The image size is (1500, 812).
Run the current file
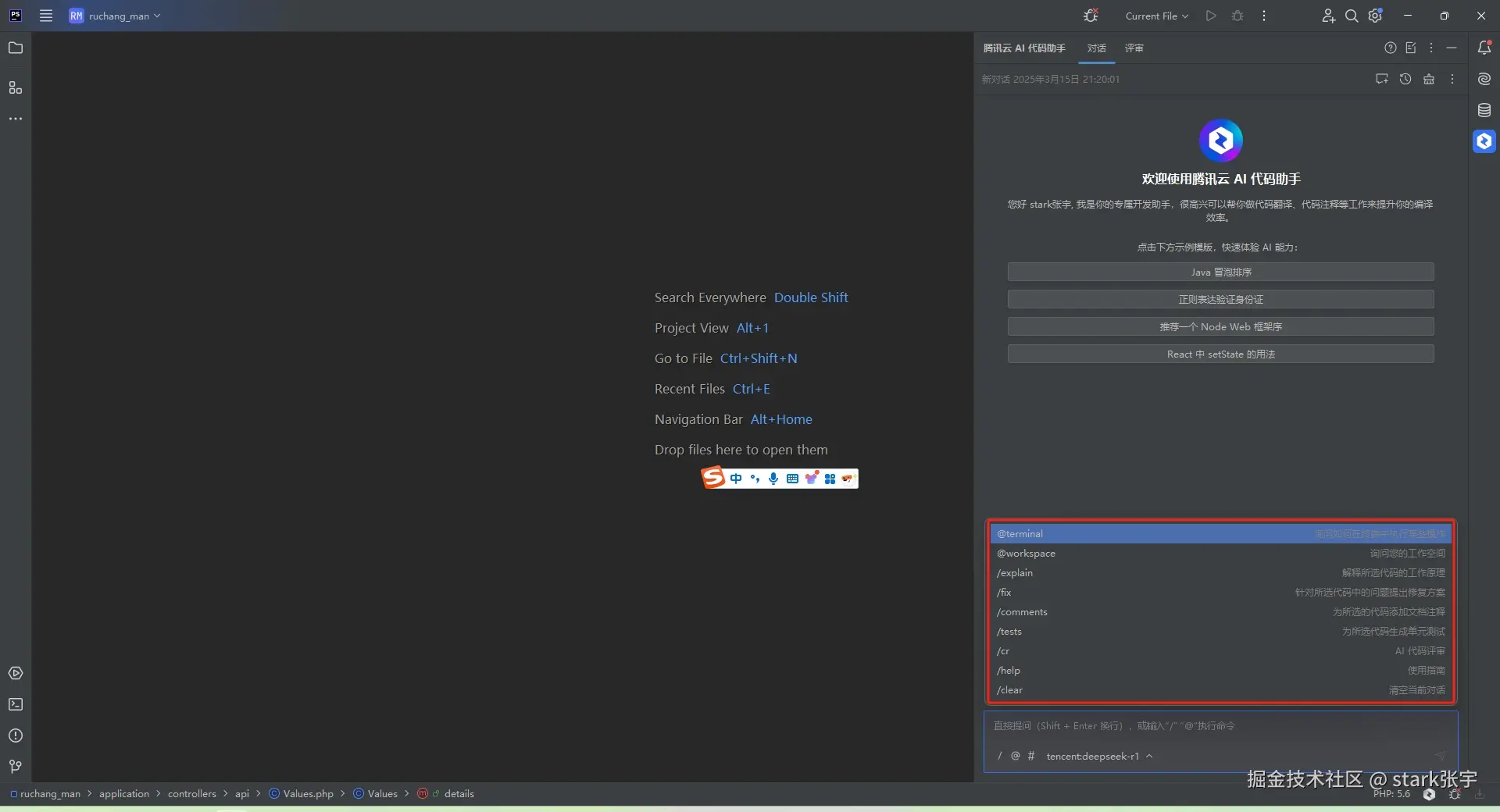click(x=1211, y=16)
